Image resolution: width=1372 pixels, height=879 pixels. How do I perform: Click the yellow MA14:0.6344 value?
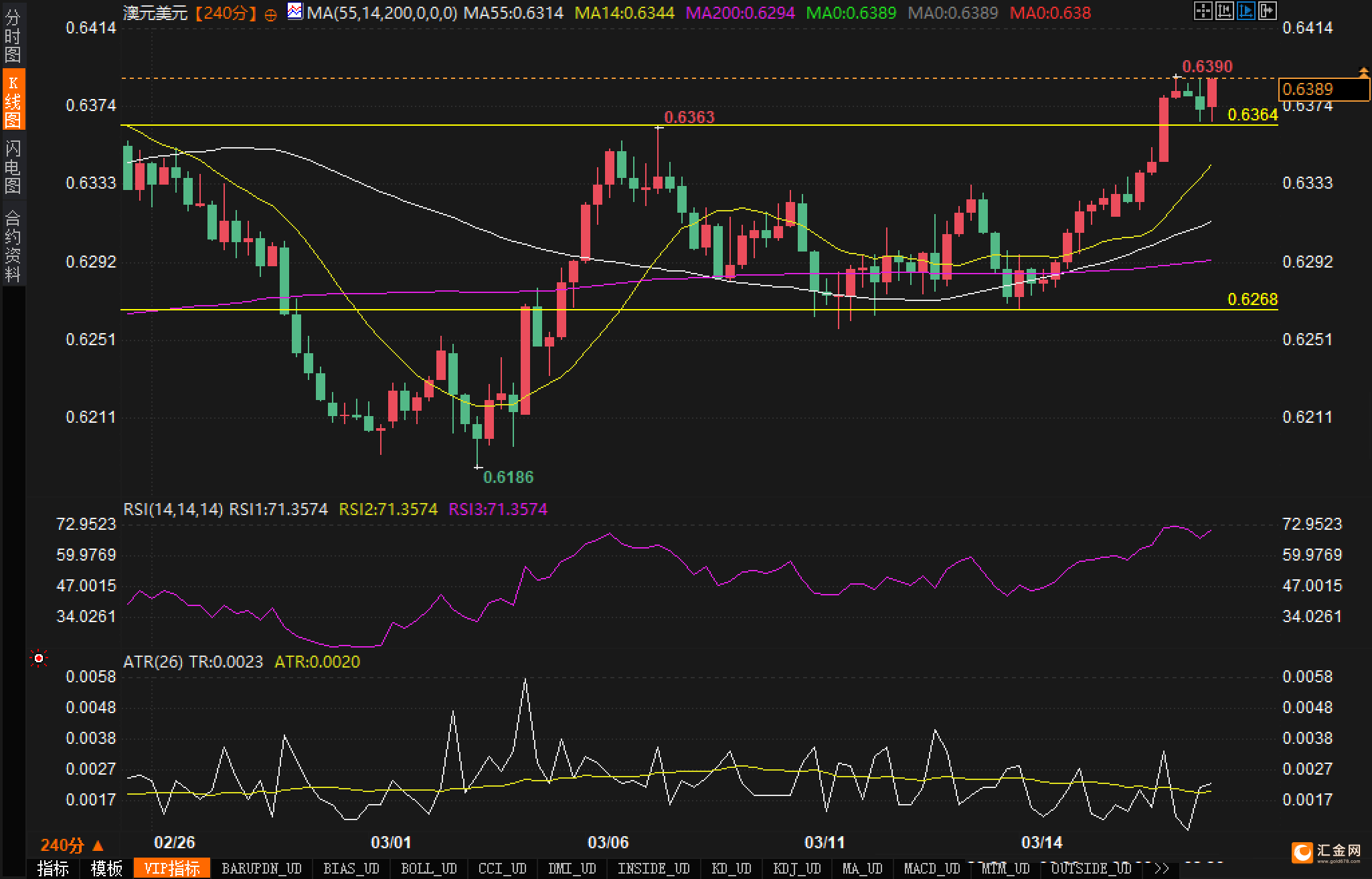tap(624, 13)
